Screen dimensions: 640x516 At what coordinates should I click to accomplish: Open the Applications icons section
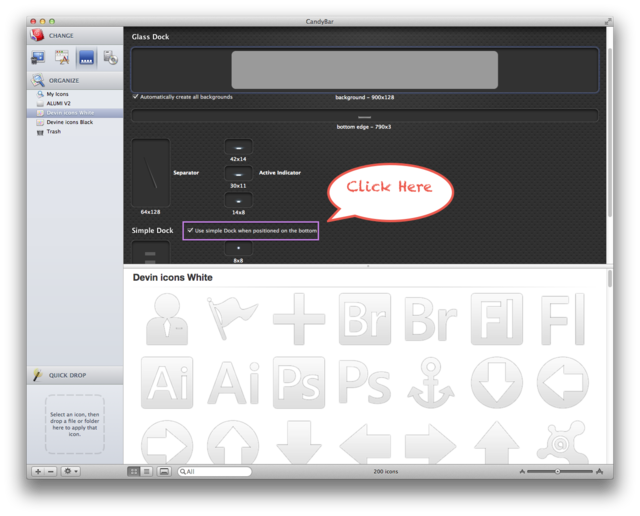click(x=62, y=58)
